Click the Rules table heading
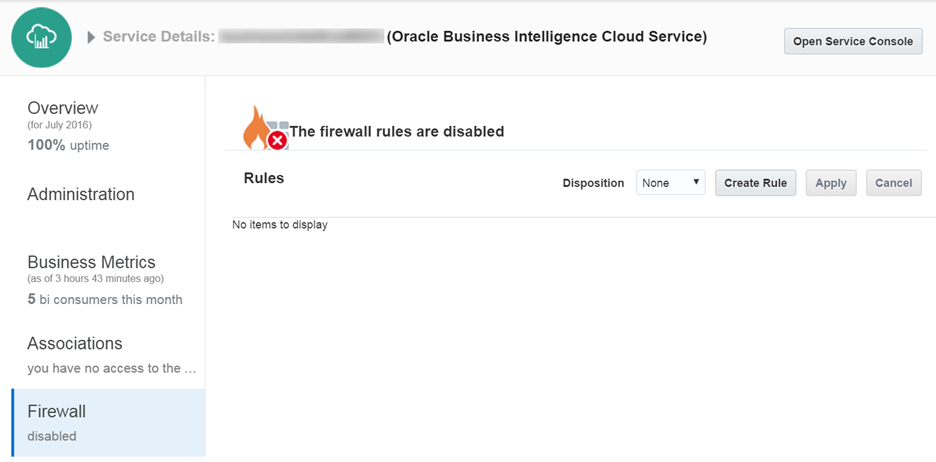This screenshot has width=936, height=462. [x=264, y=178]
